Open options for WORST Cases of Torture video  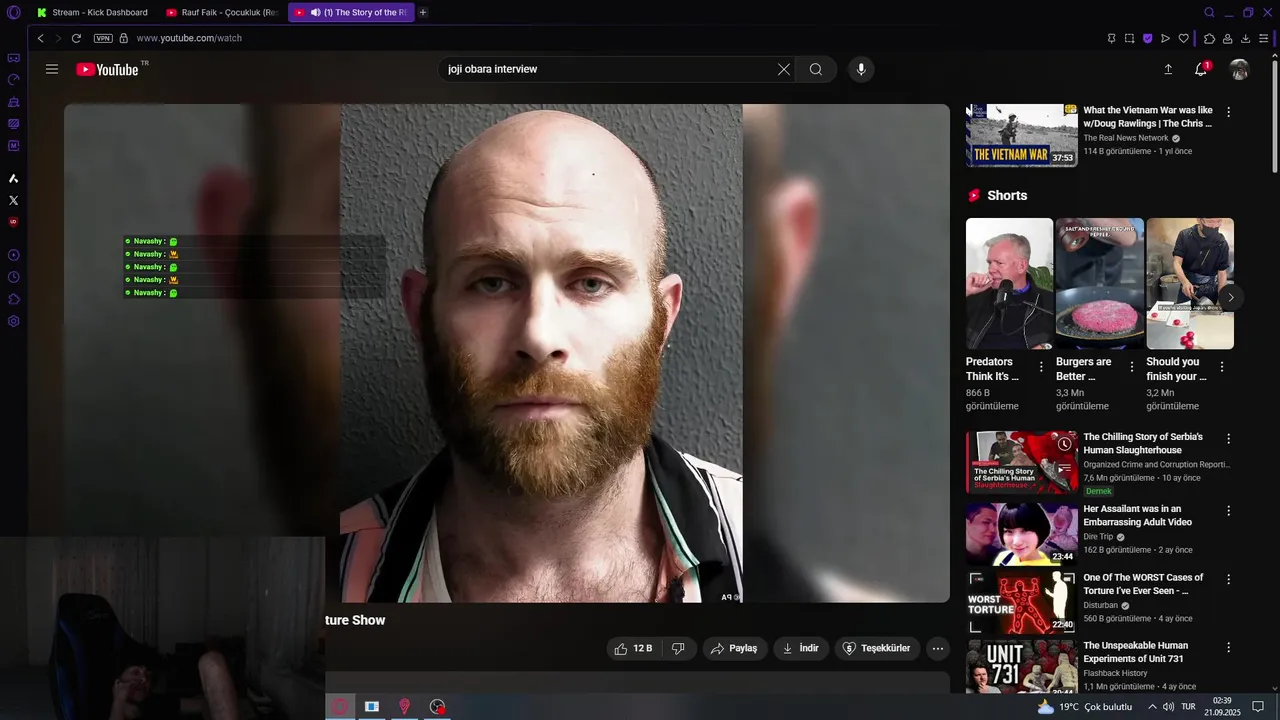click(1229, 579)
